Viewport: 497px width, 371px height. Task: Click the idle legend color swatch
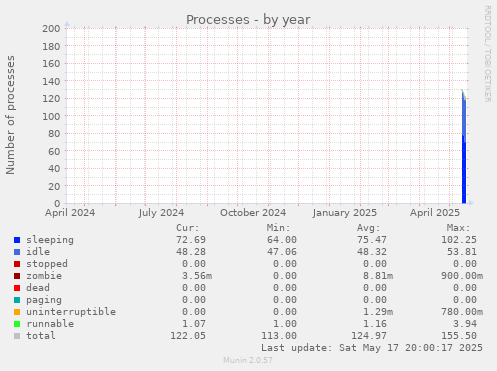click(x=17, y=252)
